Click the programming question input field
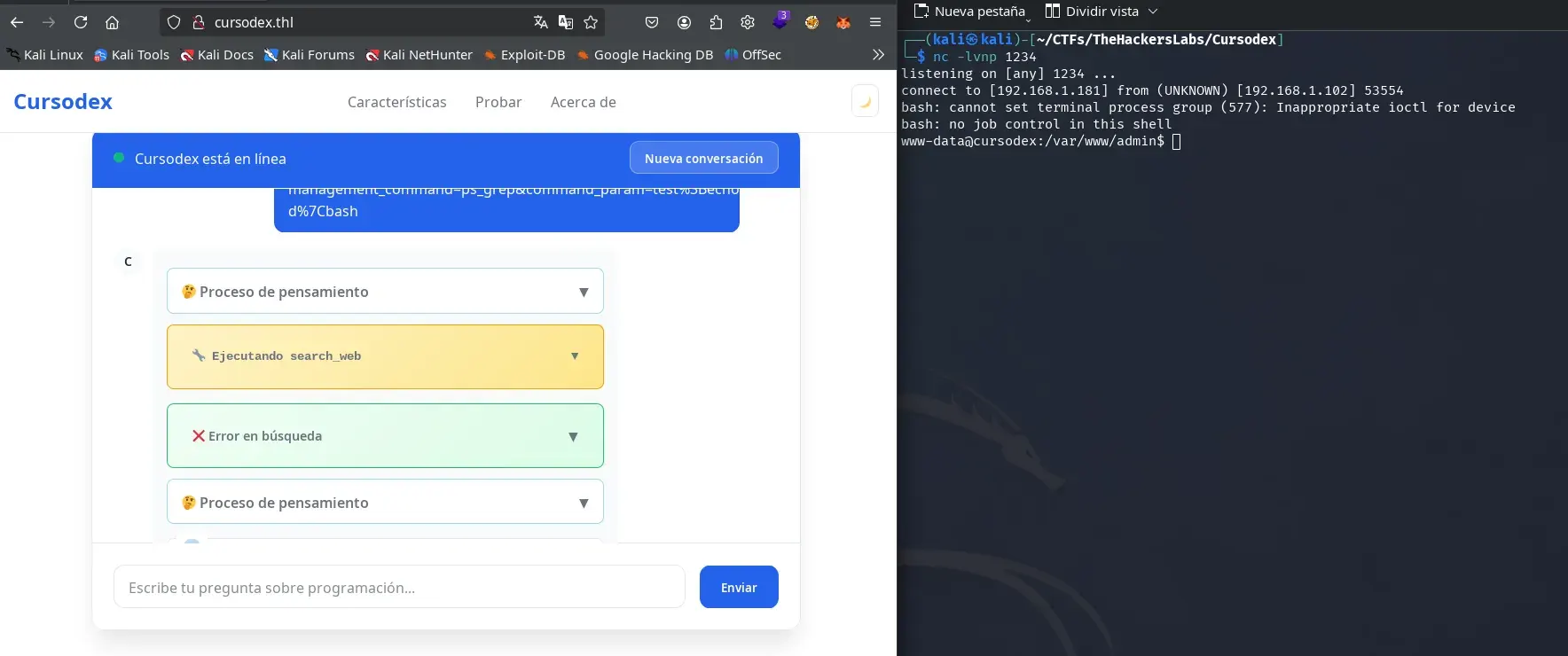Image resolution: width=1568 pixels, height=656 pixels. pyautogui.click(x=399, y=588)
